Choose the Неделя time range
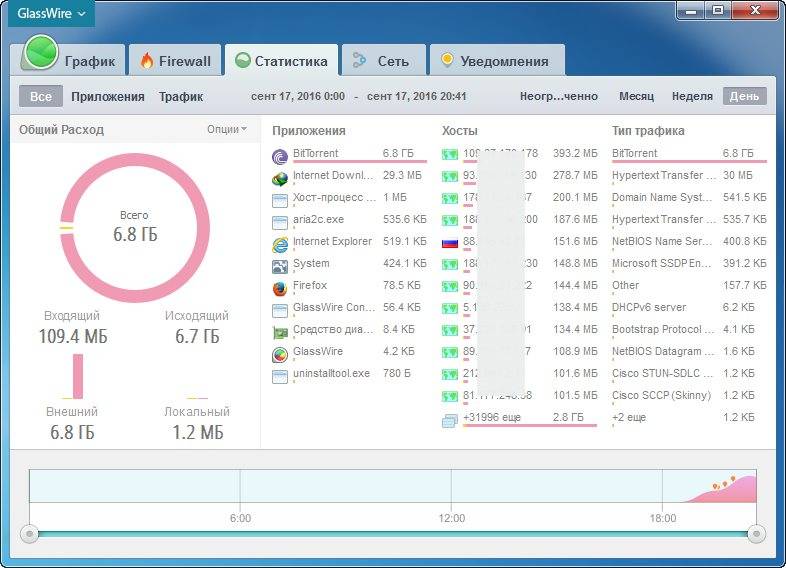 point(692,96)
